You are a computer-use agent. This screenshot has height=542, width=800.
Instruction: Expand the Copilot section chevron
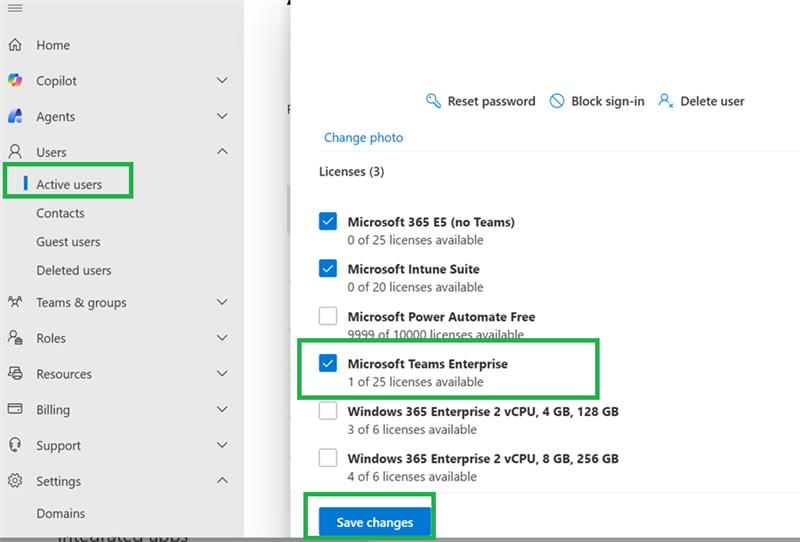[222, 80]
